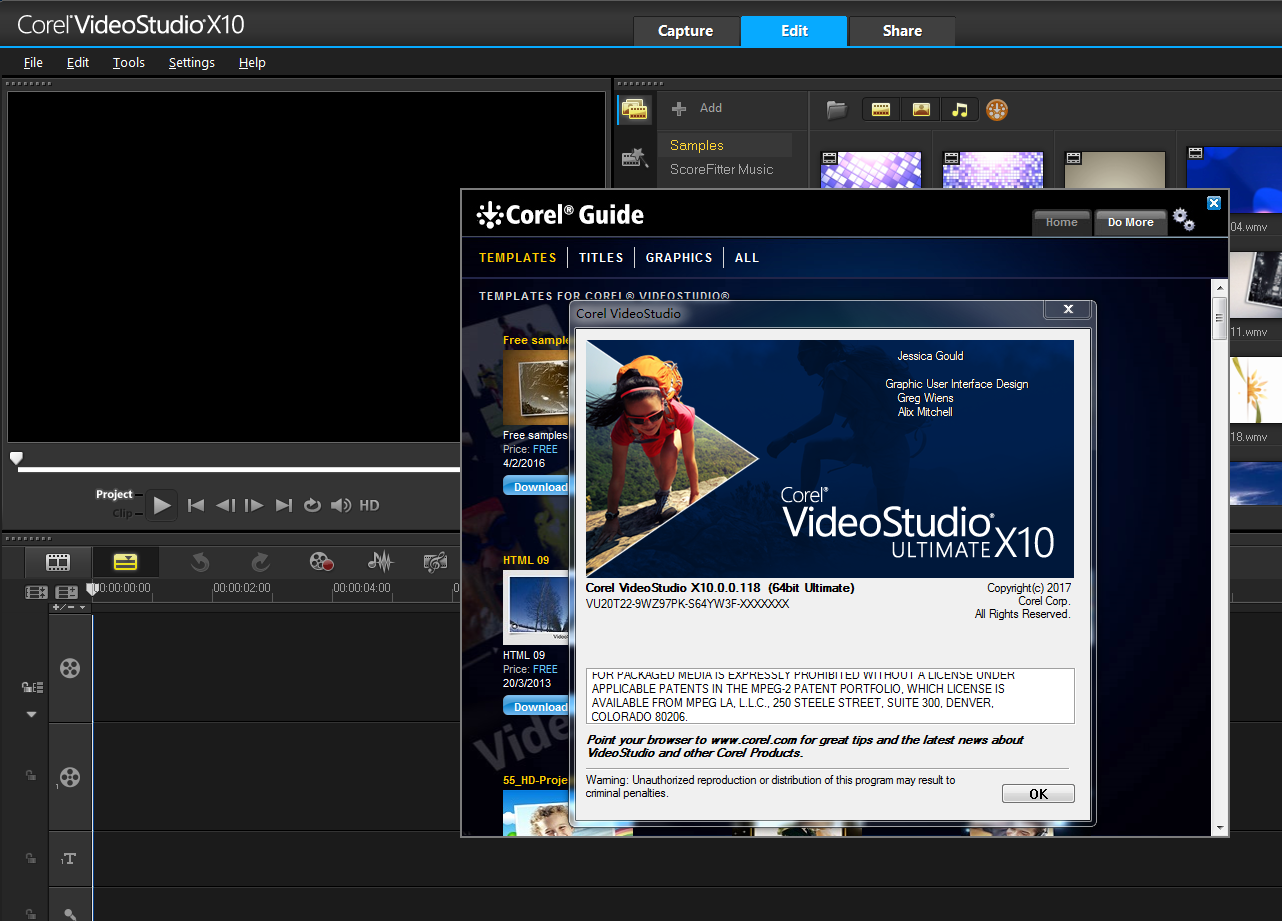Click the Overlay Track 1 icon
1282x921 pixels.
(70, 777)
